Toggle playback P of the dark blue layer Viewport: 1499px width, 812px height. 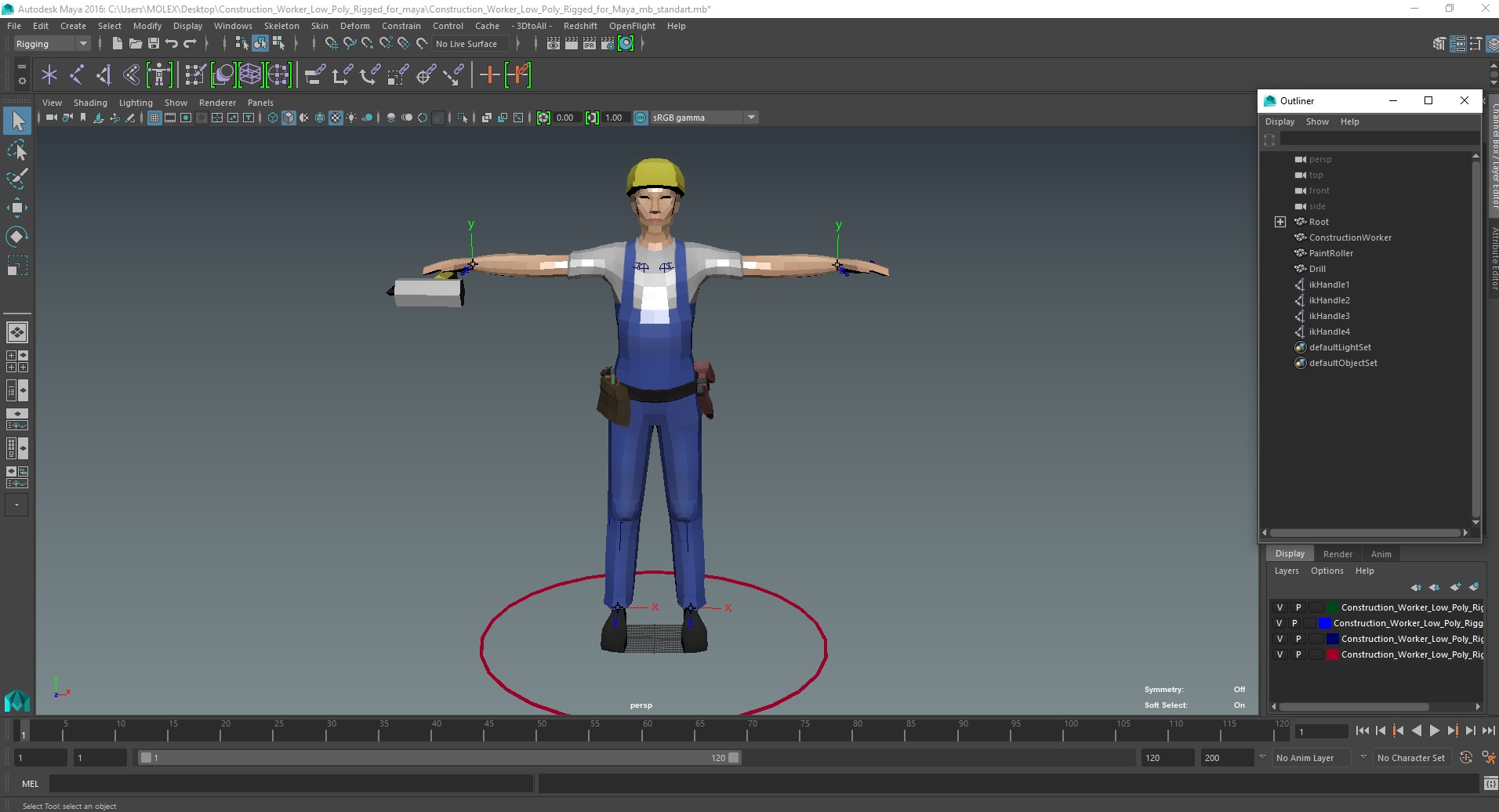point(1298,639)
